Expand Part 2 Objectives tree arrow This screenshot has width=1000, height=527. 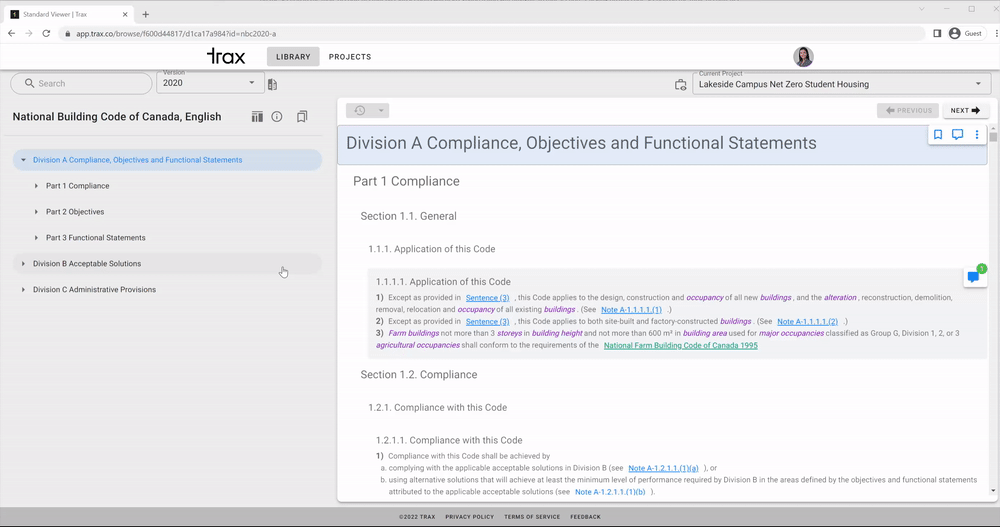36,212
